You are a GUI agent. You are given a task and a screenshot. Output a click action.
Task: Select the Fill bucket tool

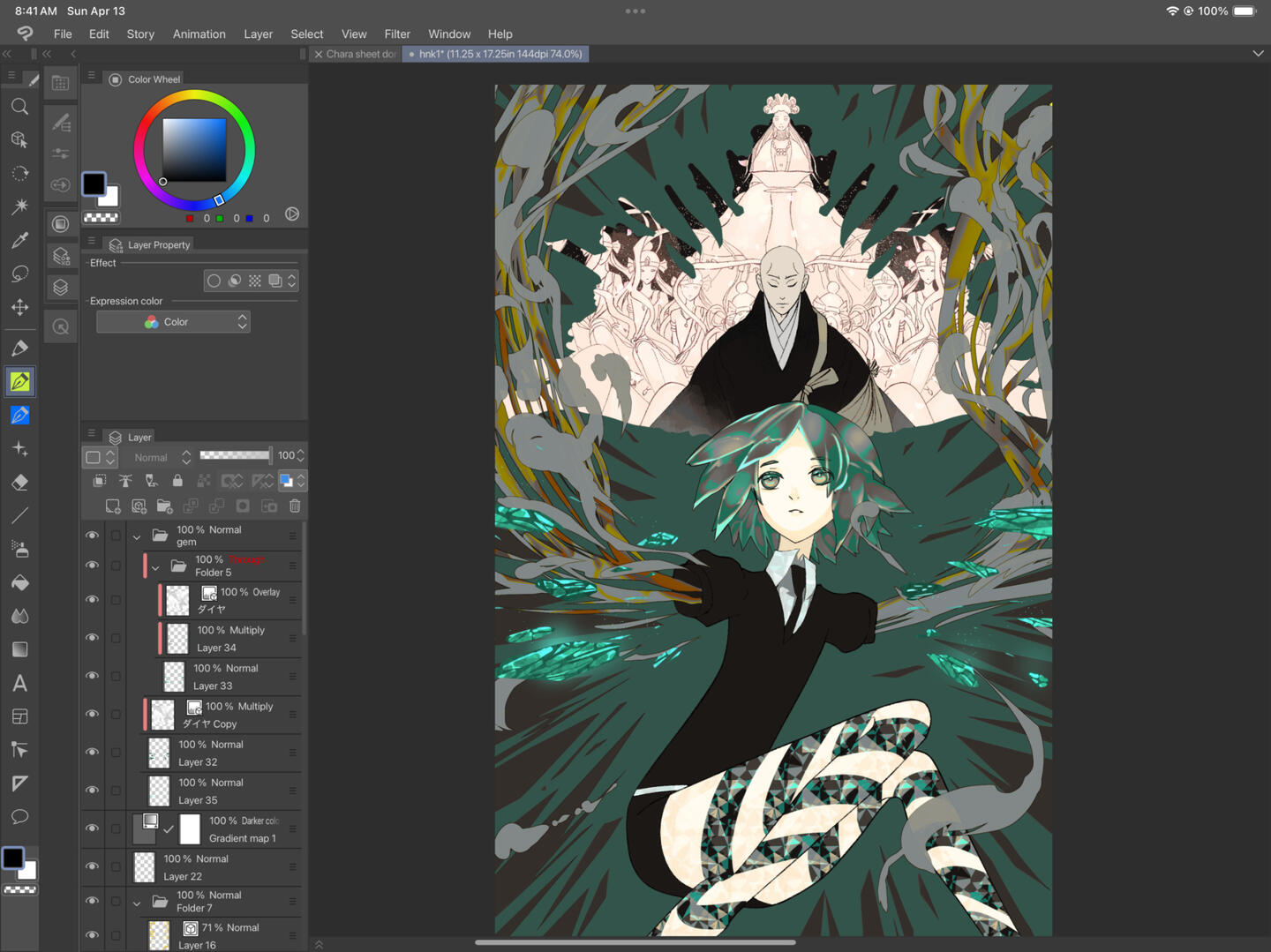coord(19,583)
